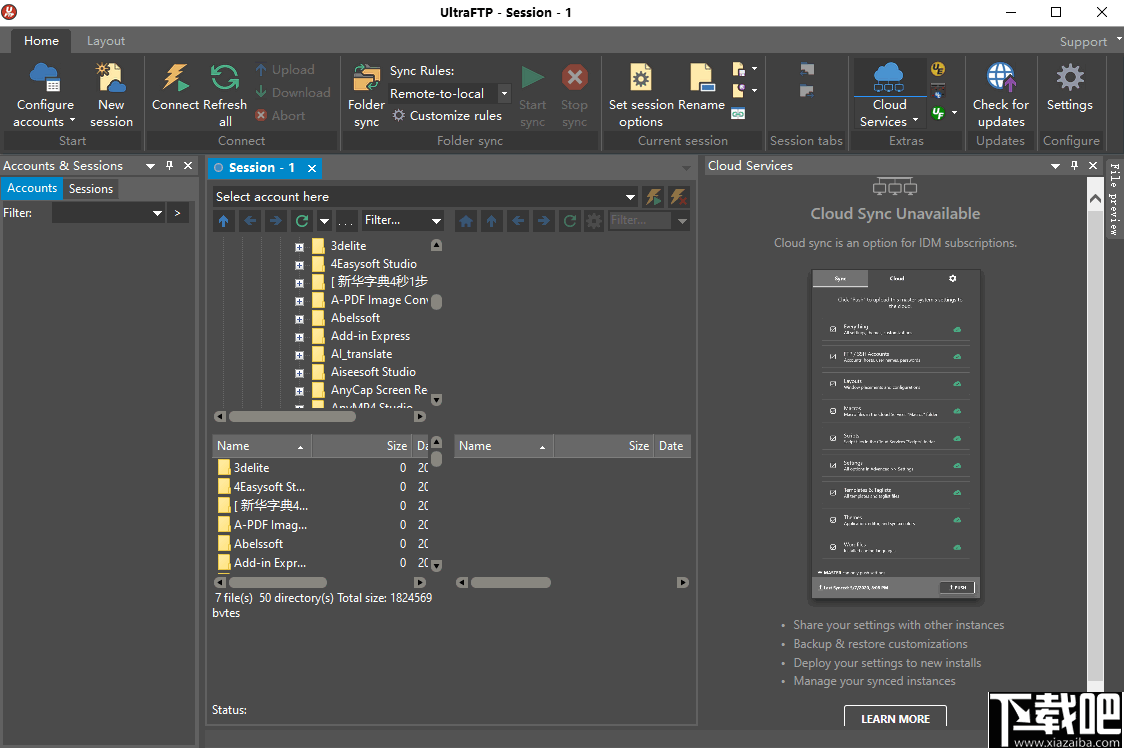The image size is (1124, 748).
Task: Launch UltraEdit via the UE icon
Action: click(938, 70)
